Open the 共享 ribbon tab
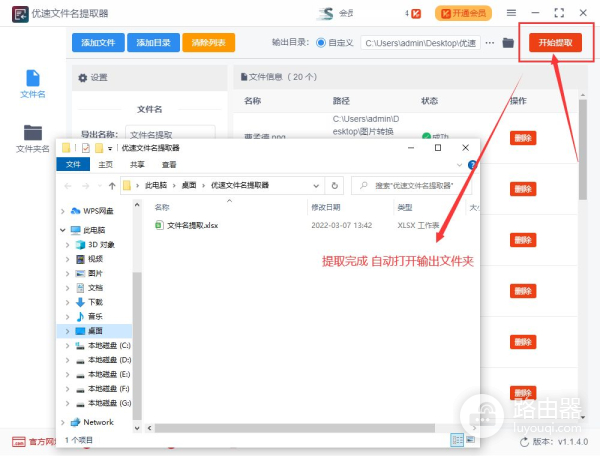Image resolution: width=600 pixels, height=456 pixels. point(137,164)
